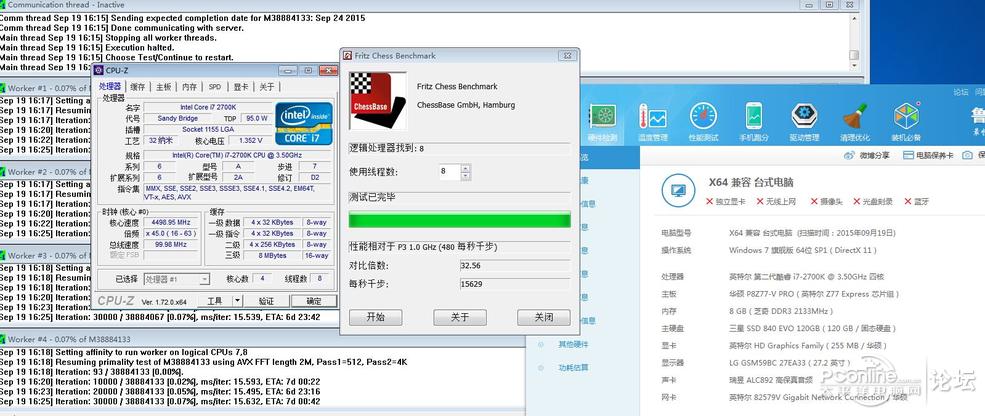This screenshot has width=985, height=416.
Task: Click the 独立显卡 red X status item
Action: 726,202
